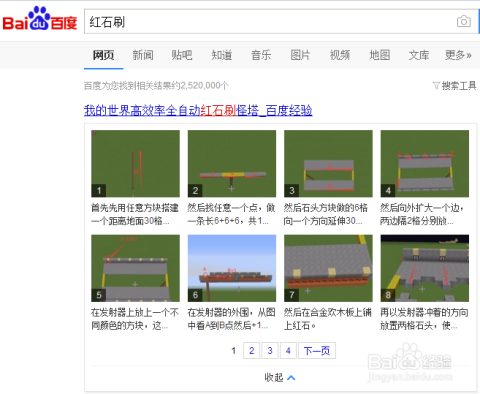
Task: Go to page 3 of steps
Action: tap(270, 351)
